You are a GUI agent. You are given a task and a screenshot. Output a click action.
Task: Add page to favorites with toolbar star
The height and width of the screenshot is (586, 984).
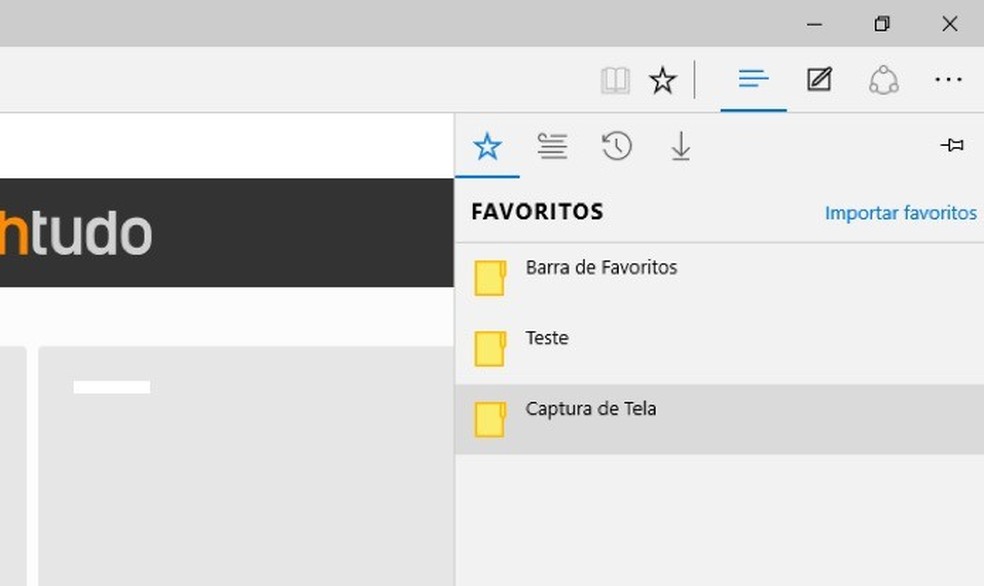663,80
